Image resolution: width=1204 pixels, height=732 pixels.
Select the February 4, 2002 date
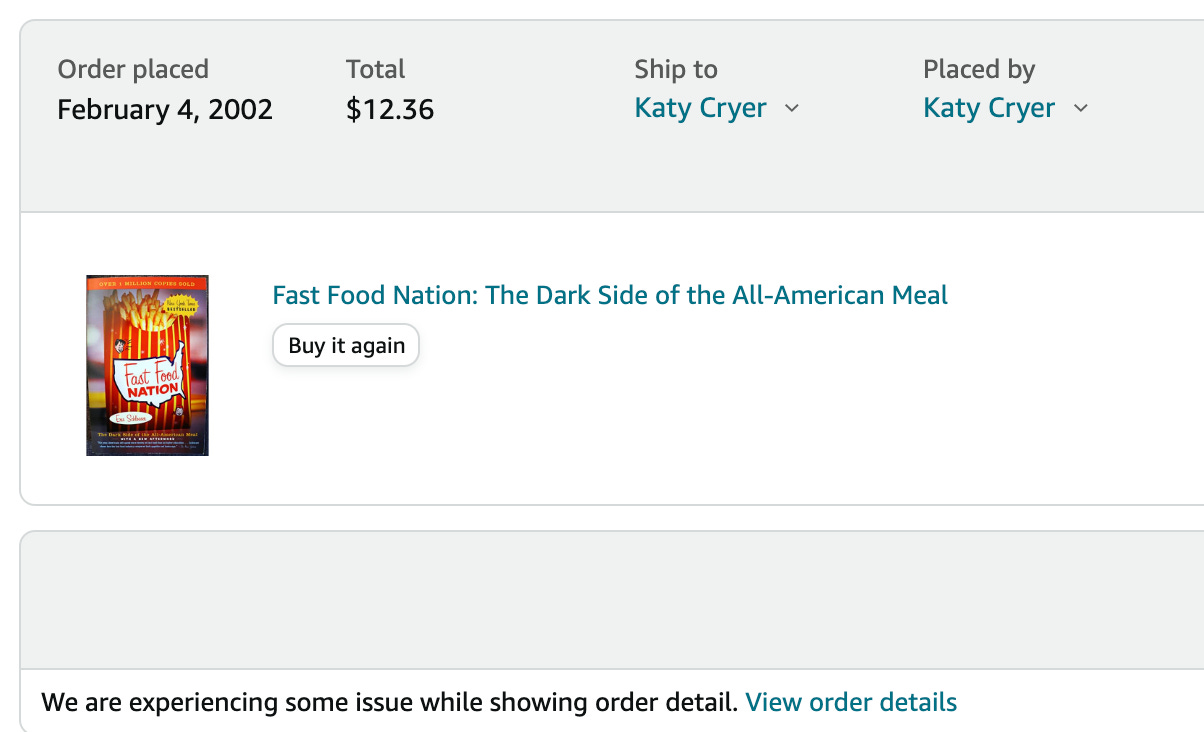165,109
